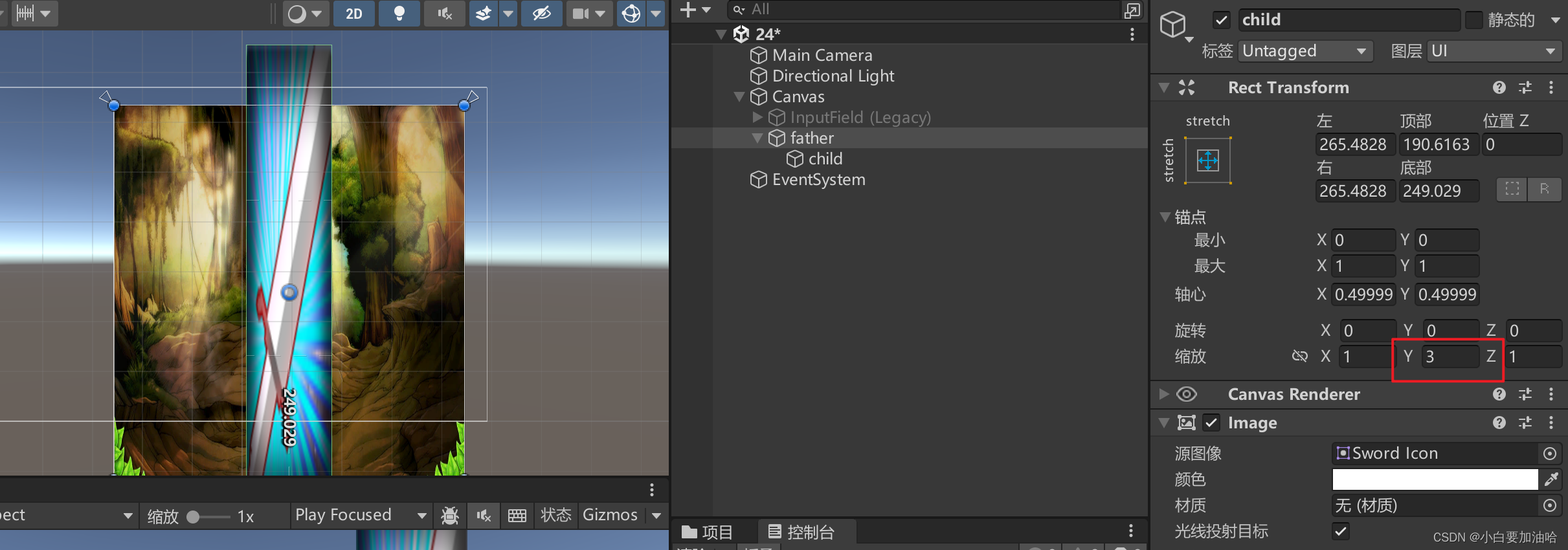1568x550 pixels.
Task: Click the Stats (状态) button in Game view
Action: click(x=556, y=516)
